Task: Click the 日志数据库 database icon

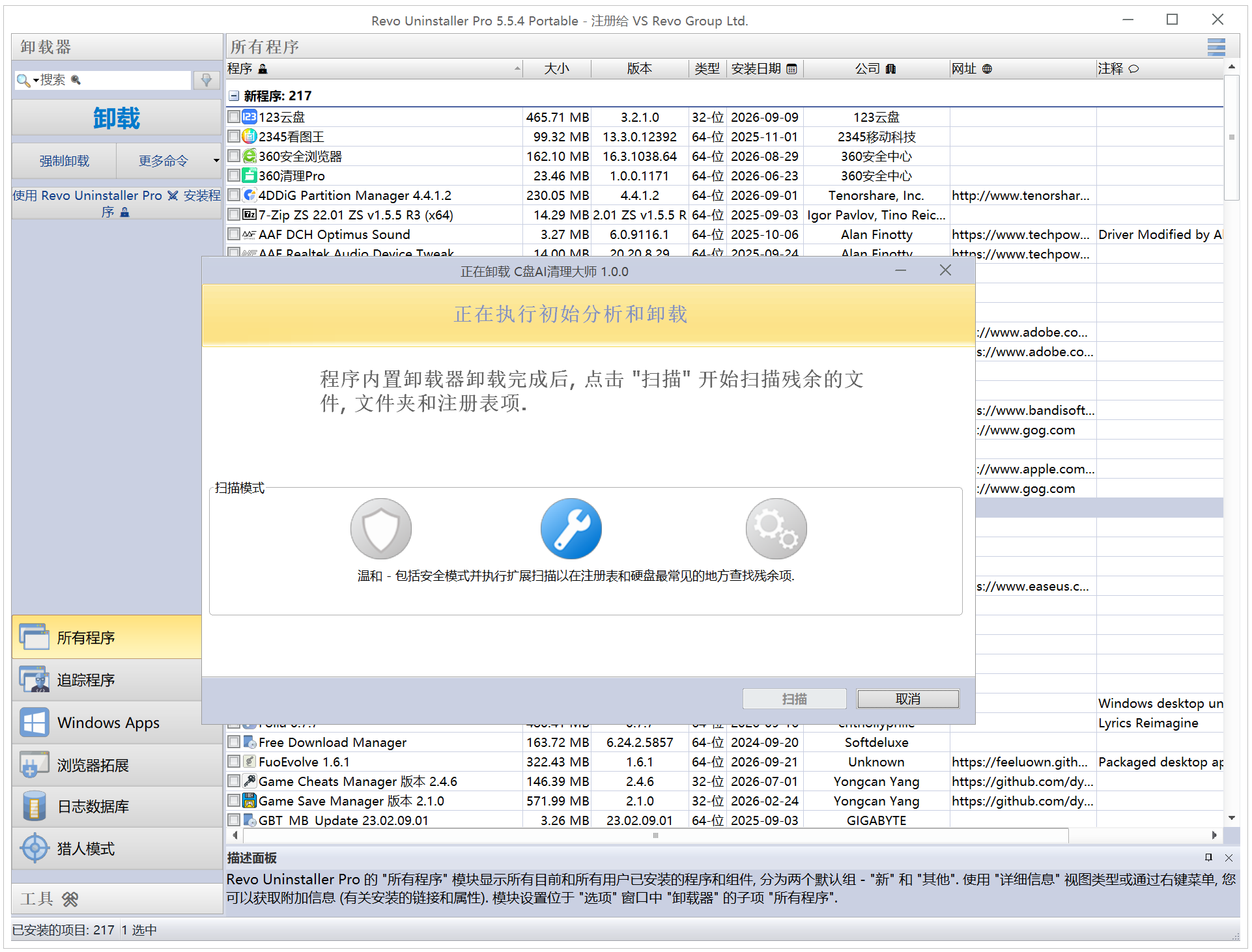Action: pyautogui.click(x=35, y=806)
